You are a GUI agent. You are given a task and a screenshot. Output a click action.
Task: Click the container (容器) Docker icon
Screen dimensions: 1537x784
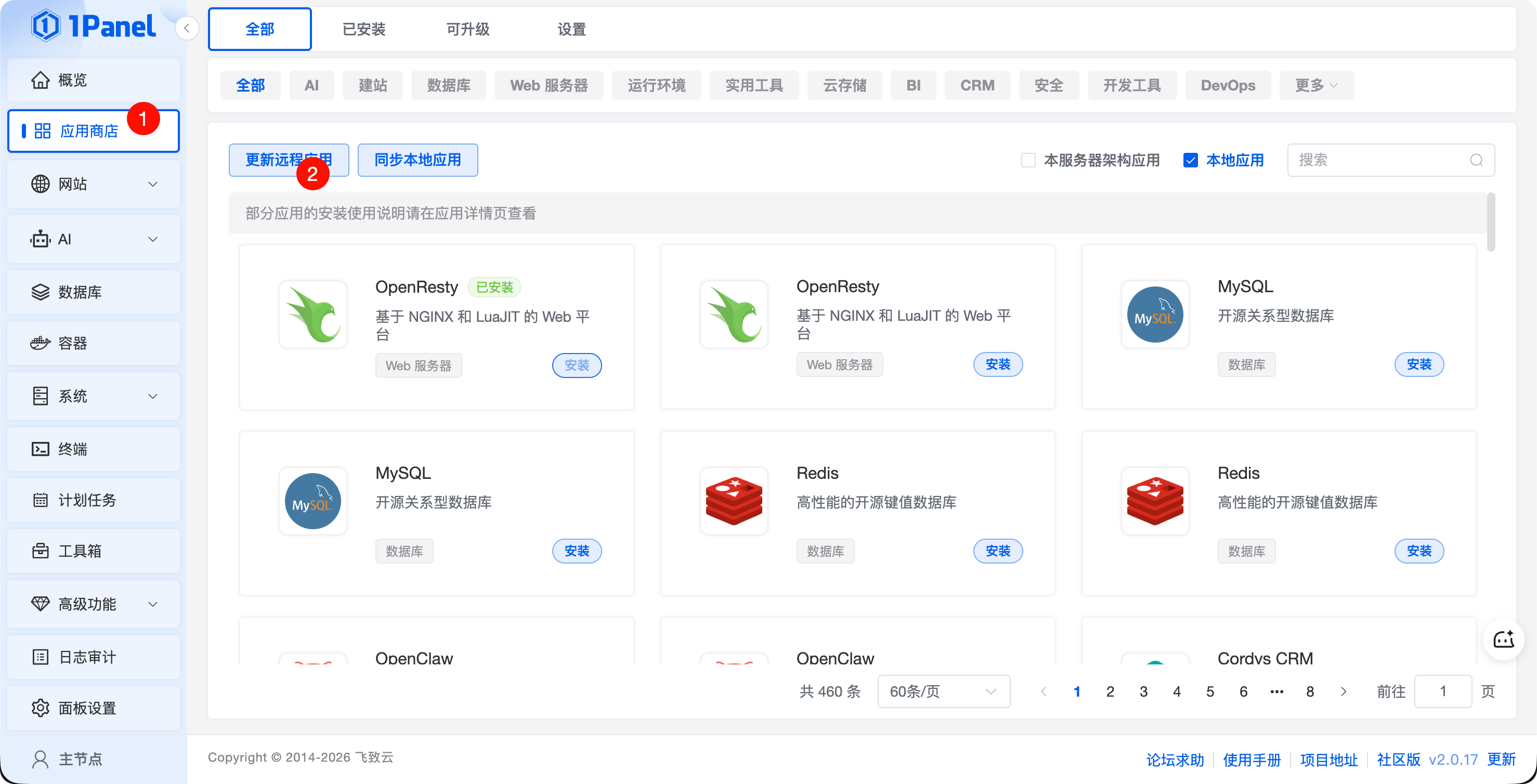(40, 343)
